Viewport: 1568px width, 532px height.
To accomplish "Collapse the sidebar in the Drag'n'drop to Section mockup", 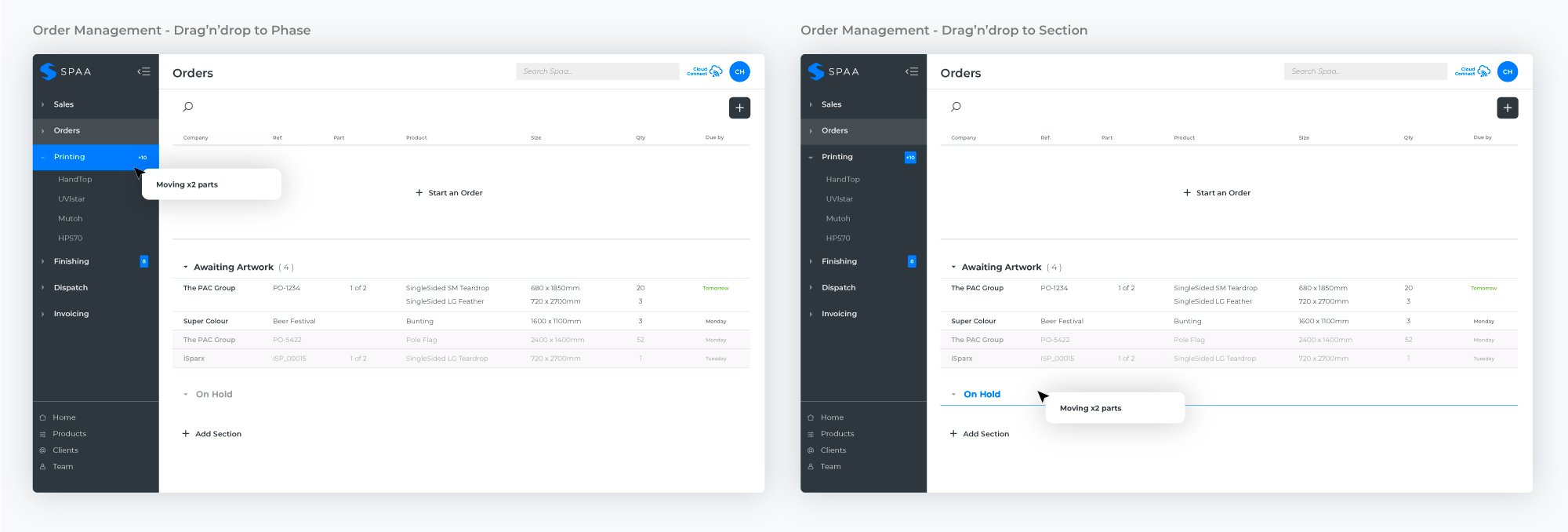I will (911, 71).
